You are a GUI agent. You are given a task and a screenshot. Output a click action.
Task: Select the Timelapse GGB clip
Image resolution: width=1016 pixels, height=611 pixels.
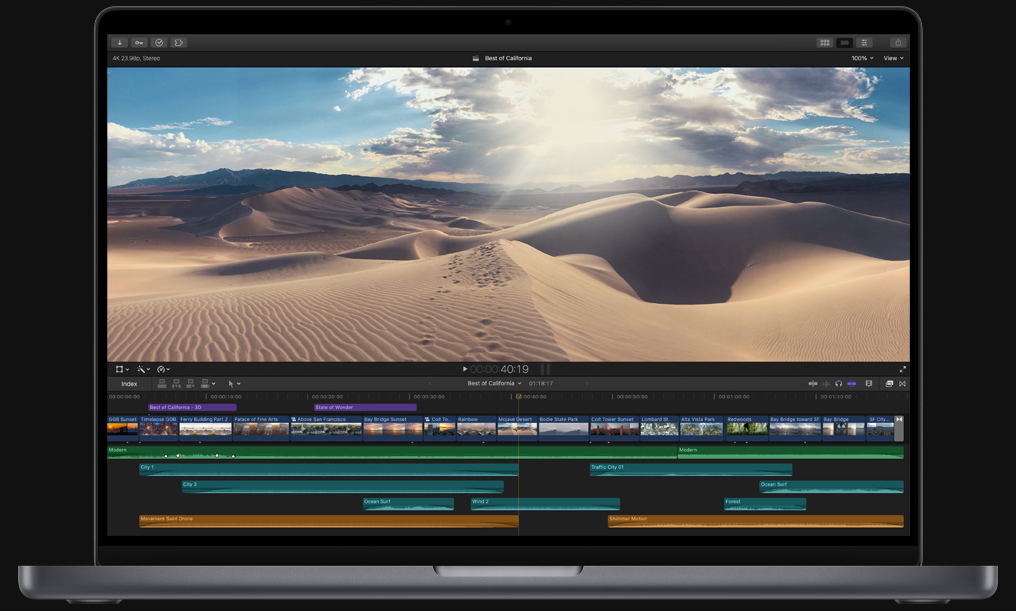pyautogui.click(x=159, y=429)
